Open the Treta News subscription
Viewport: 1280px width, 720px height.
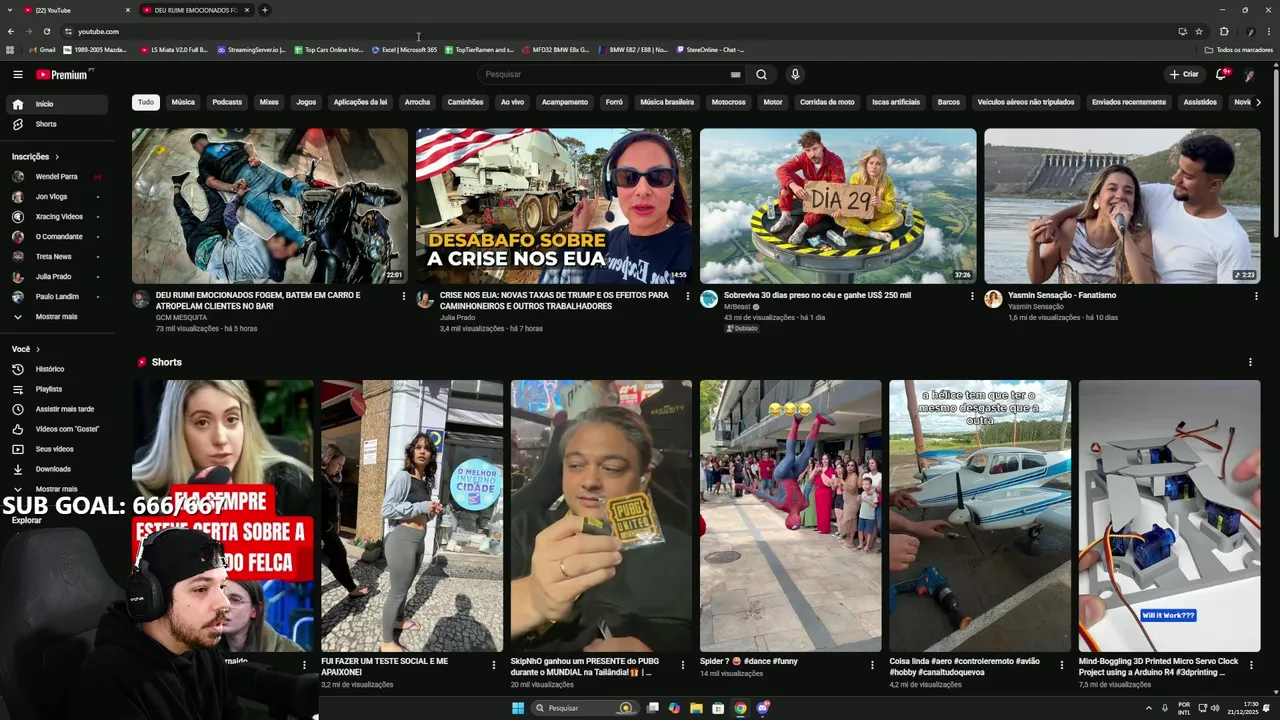click(x=56, y=257)
